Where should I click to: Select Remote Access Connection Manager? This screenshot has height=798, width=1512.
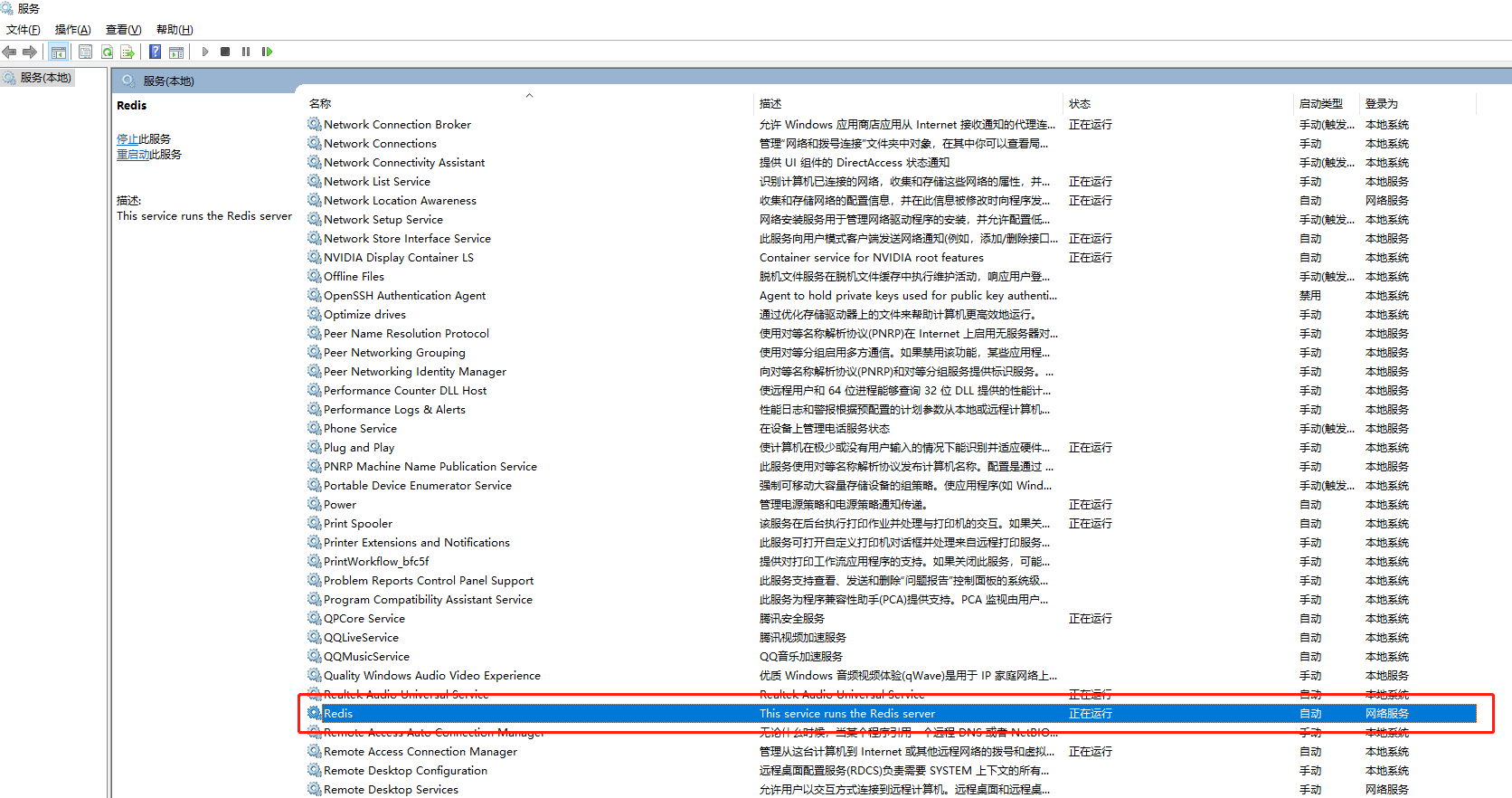(x=421, y=752)
